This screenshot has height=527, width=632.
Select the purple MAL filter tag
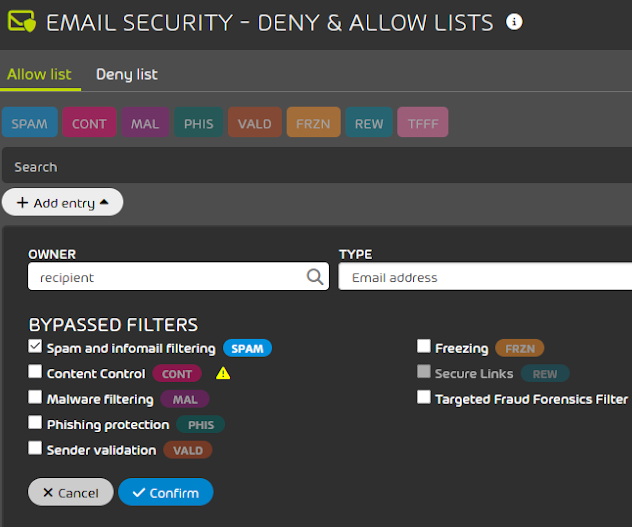tap(145, 123)
